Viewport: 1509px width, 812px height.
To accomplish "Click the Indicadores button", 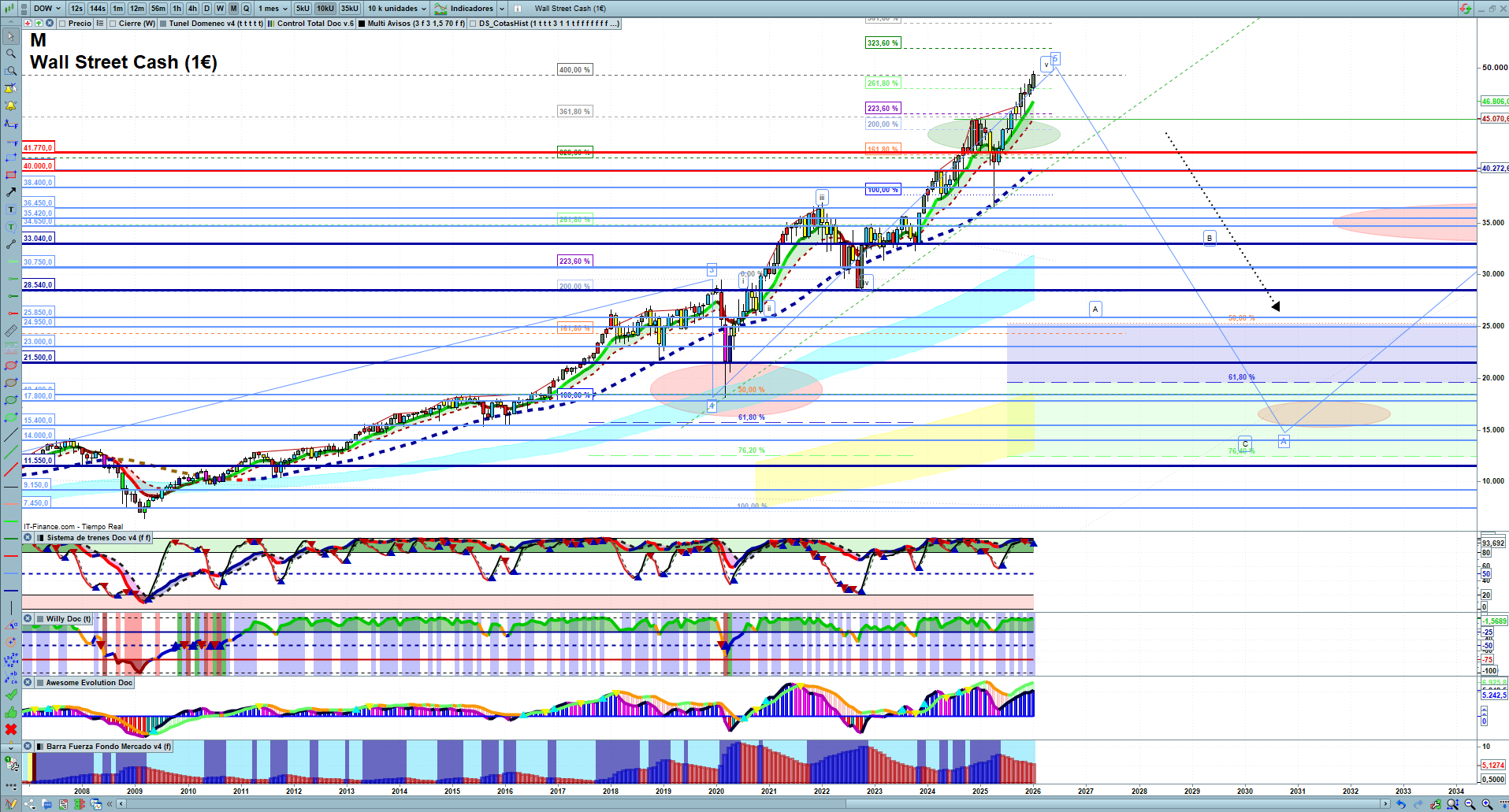I will tap(470, 9).
